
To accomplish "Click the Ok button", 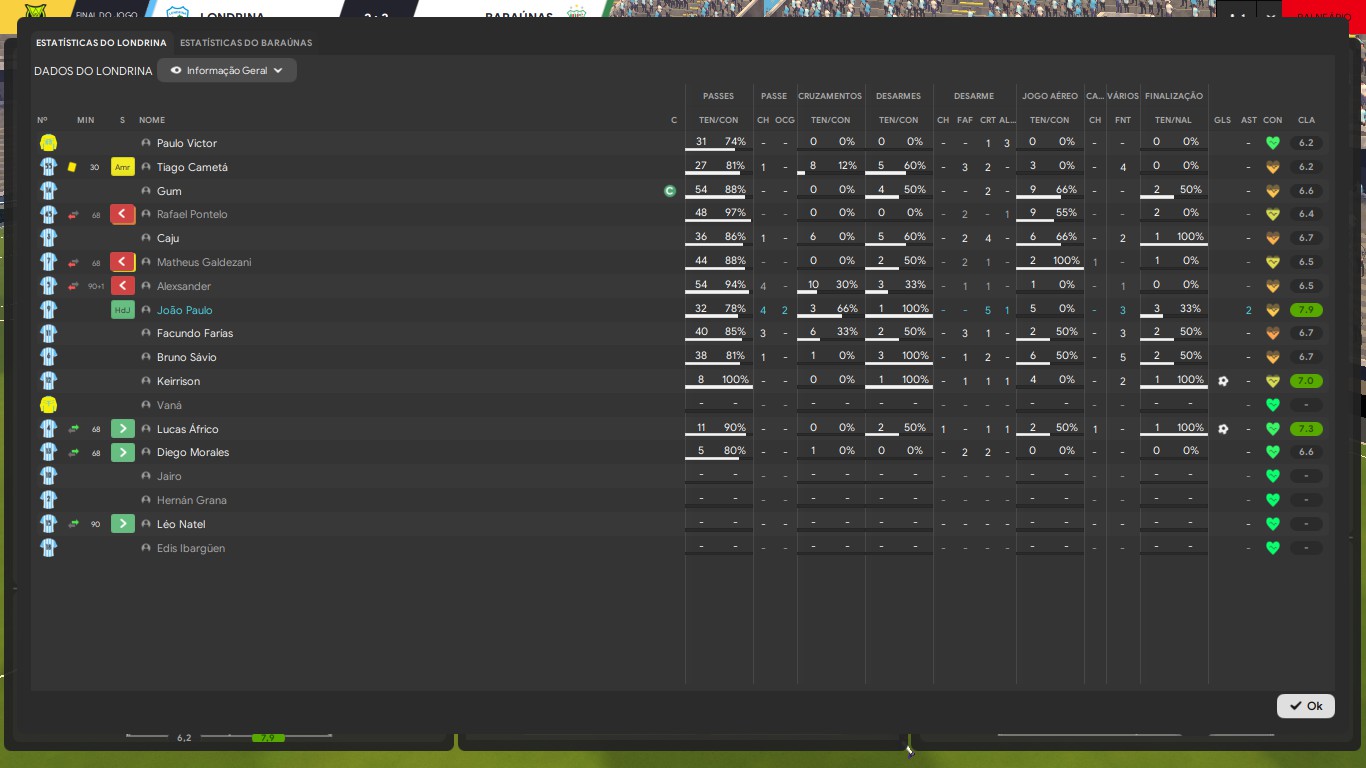I will (1306, 706).
